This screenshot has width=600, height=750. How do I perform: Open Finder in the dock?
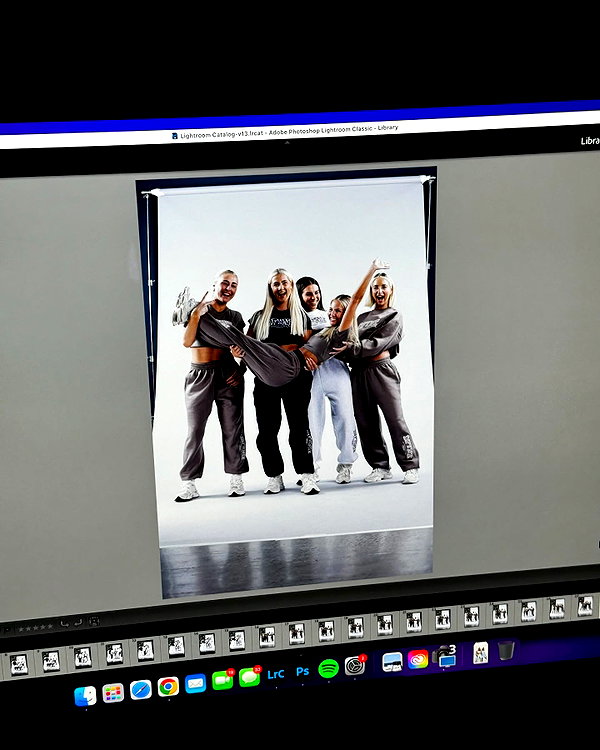pos(85,696)
